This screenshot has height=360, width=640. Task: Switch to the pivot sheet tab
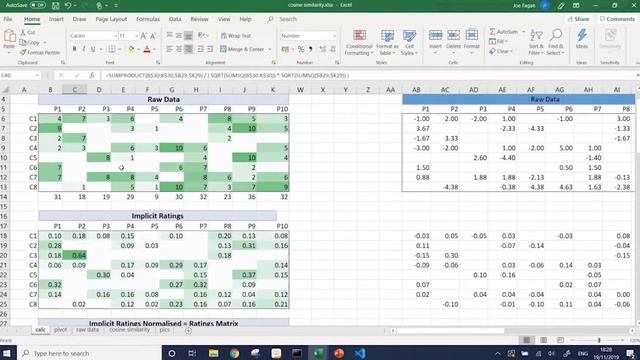(60, 330)
